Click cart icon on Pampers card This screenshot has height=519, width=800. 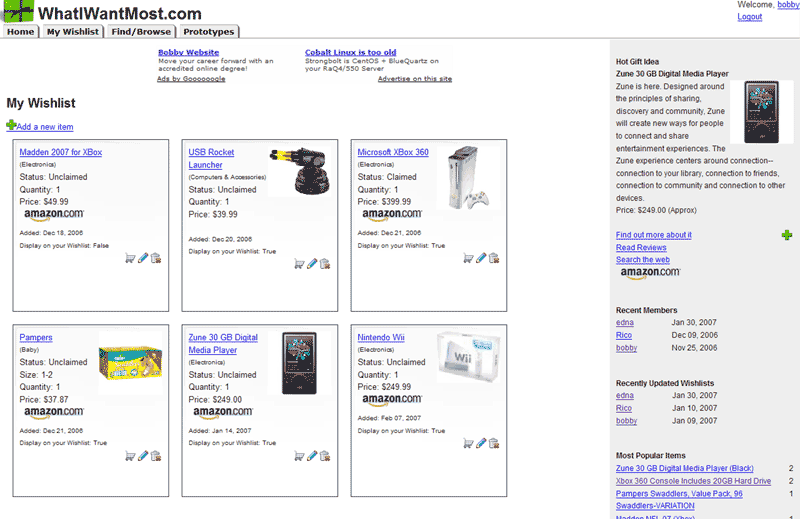pos(130,456)
